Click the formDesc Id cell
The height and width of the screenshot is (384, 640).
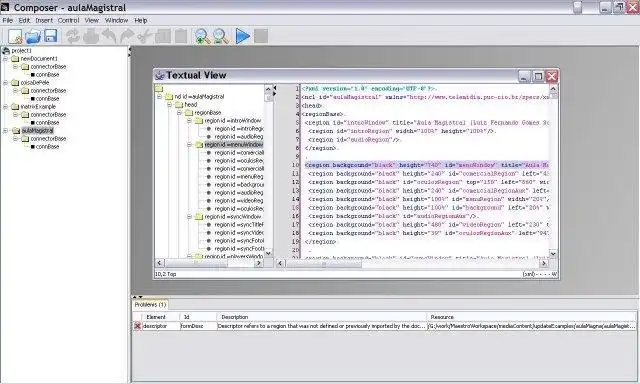click(198, 326)
